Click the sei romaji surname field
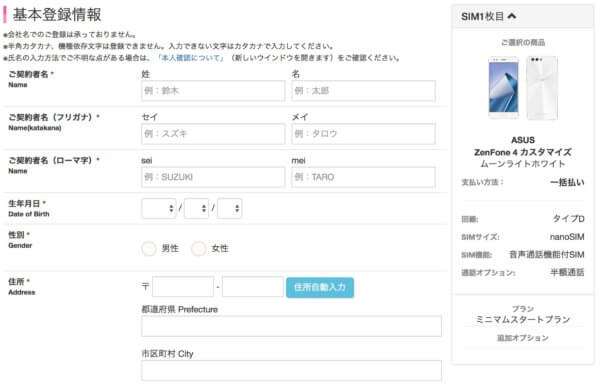Image resolution: width=600 pixels, height=391 pixels. tap(213, 177)
